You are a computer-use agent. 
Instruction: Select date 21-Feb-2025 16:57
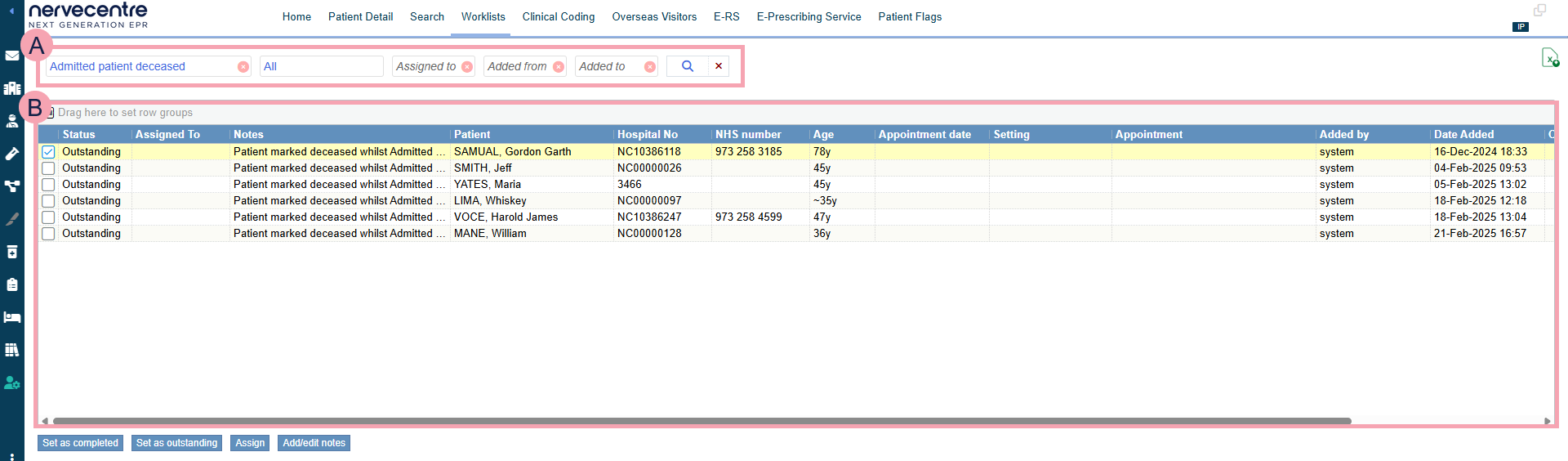[1480, 234]
